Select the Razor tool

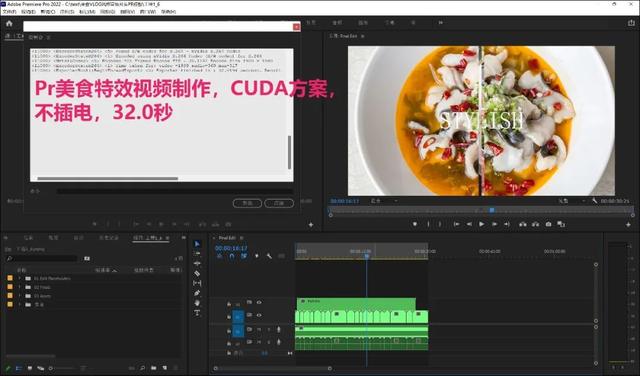pyautogui.click(x=197, y=273)
